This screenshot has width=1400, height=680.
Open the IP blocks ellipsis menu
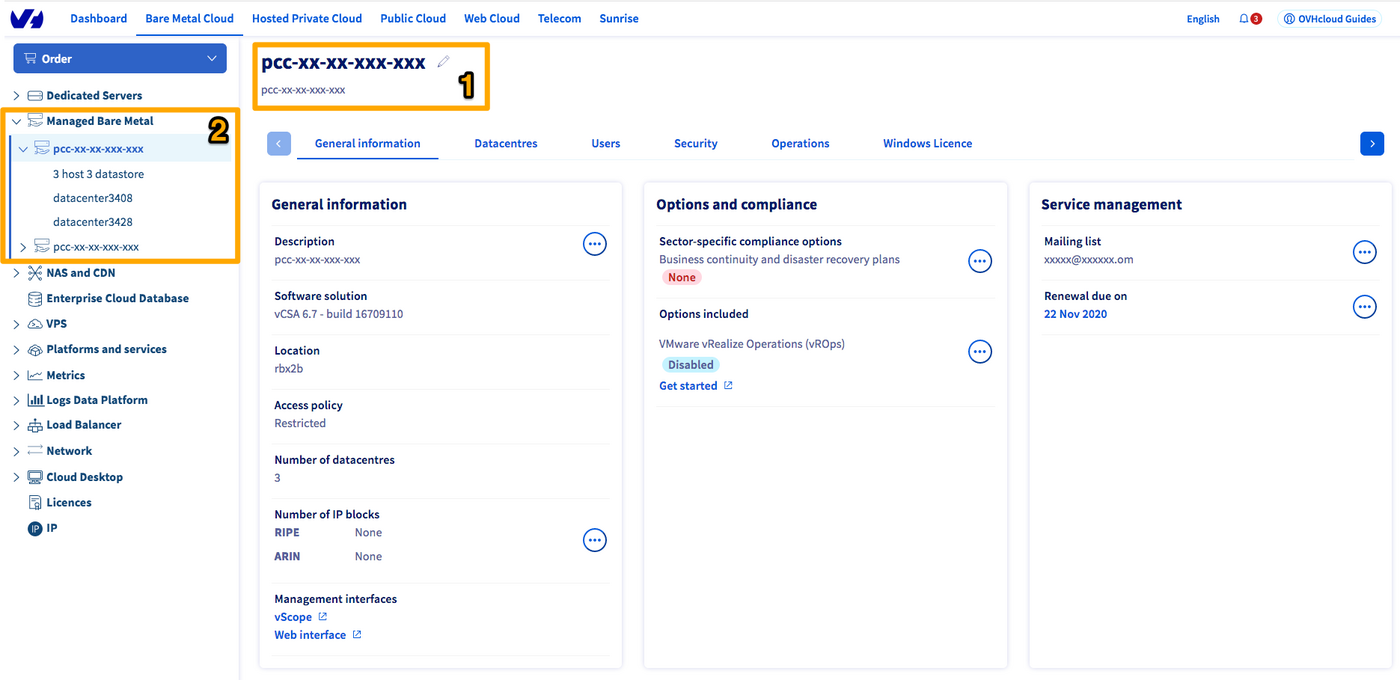click(x=595, y=541)
